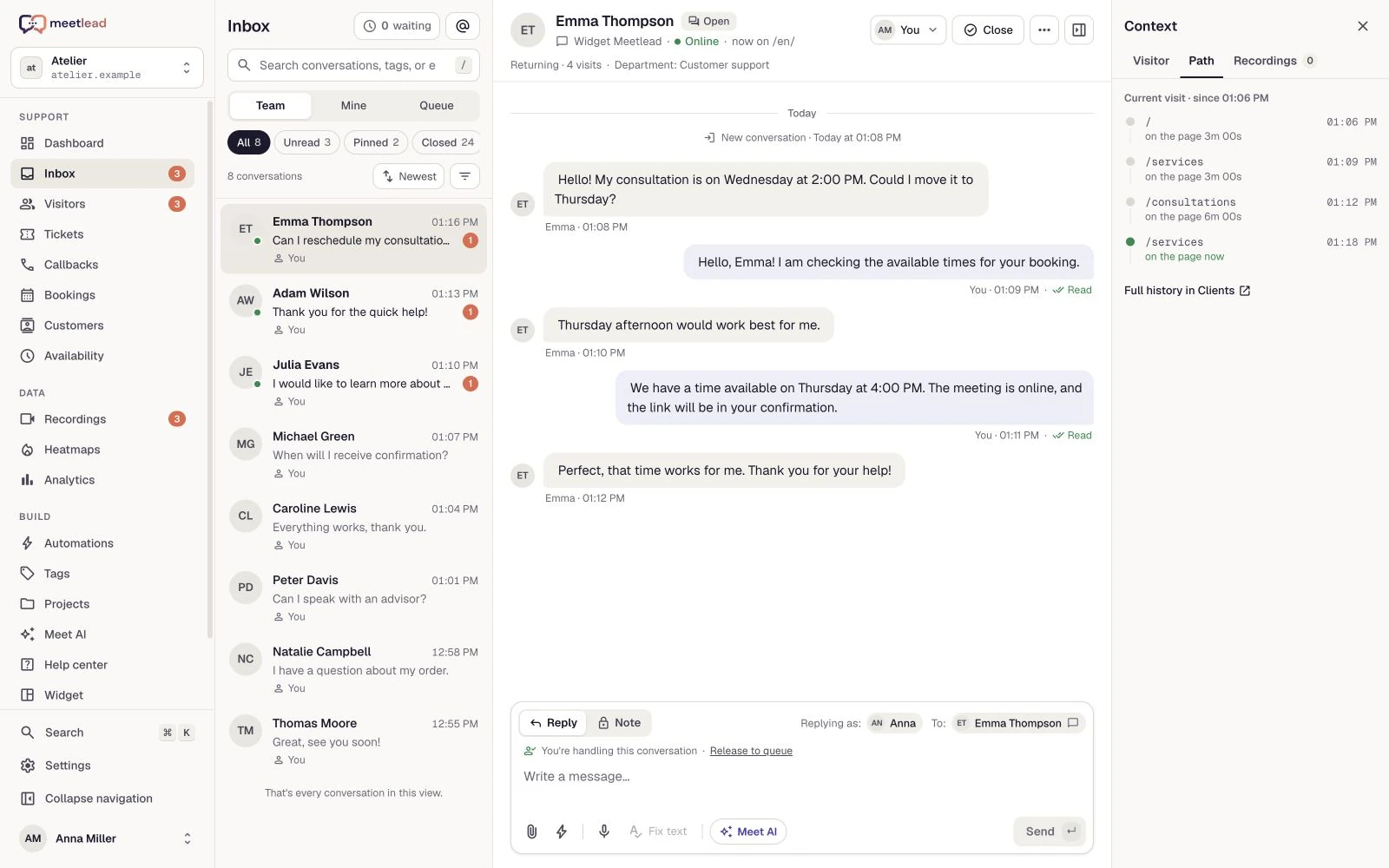This screenshot has height=868, width=1389.
Task: Open the filter conversations icon
Action: 464,176
